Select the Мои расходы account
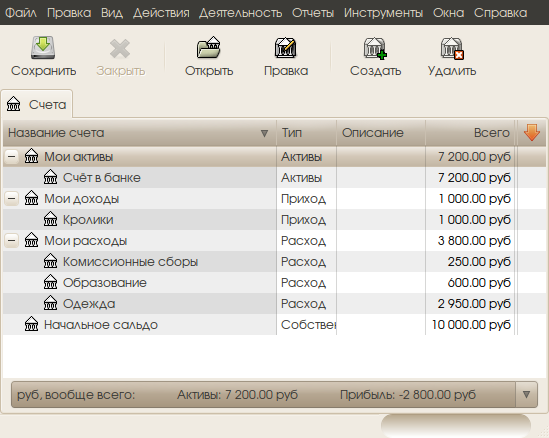Image resolution: width=549 pixels, height=438 pixels. pos(274,241)
